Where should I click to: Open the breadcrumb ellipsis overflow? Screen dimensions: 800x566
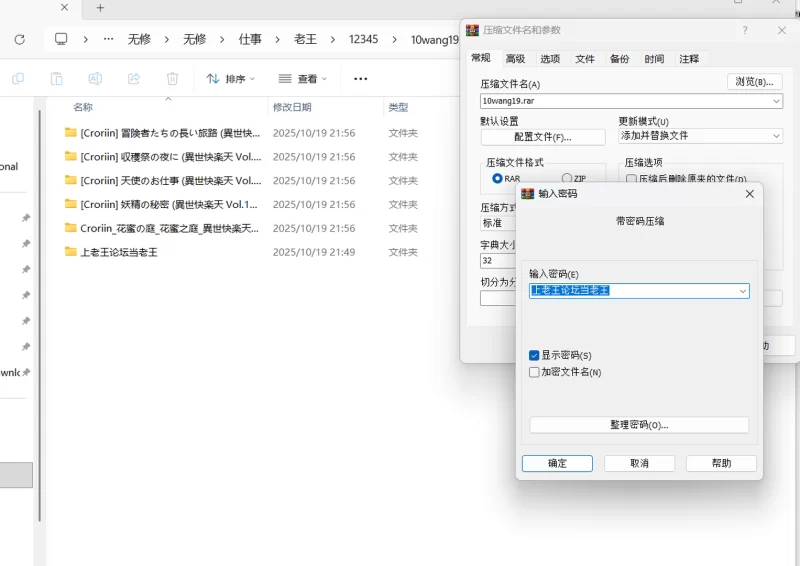108,39
